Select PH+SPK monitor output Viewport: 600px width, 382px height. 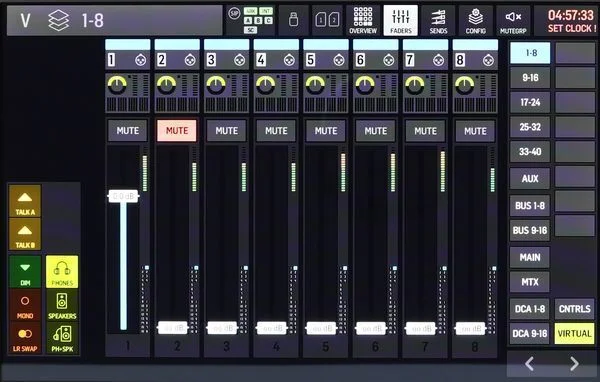pos(62,338)
